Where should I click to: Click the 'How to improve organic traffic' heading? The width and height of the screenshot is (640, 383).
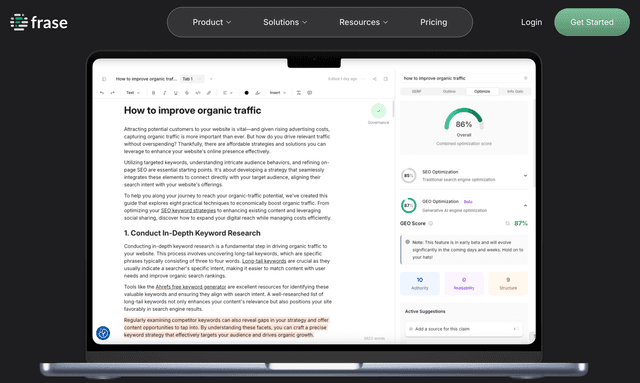(192, 110)
